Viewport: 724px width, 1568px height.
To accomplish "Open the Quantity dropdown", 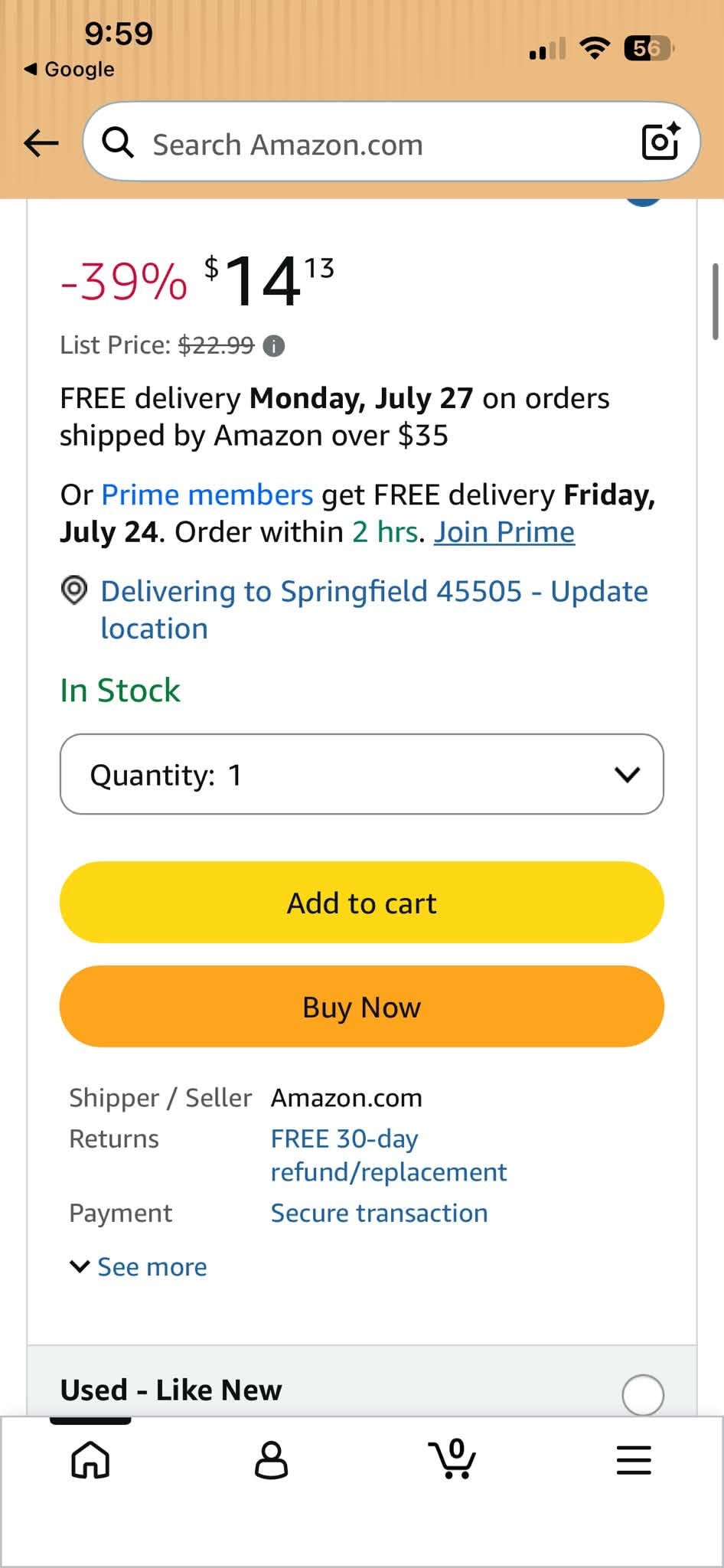I will click(x=362, y=774).
